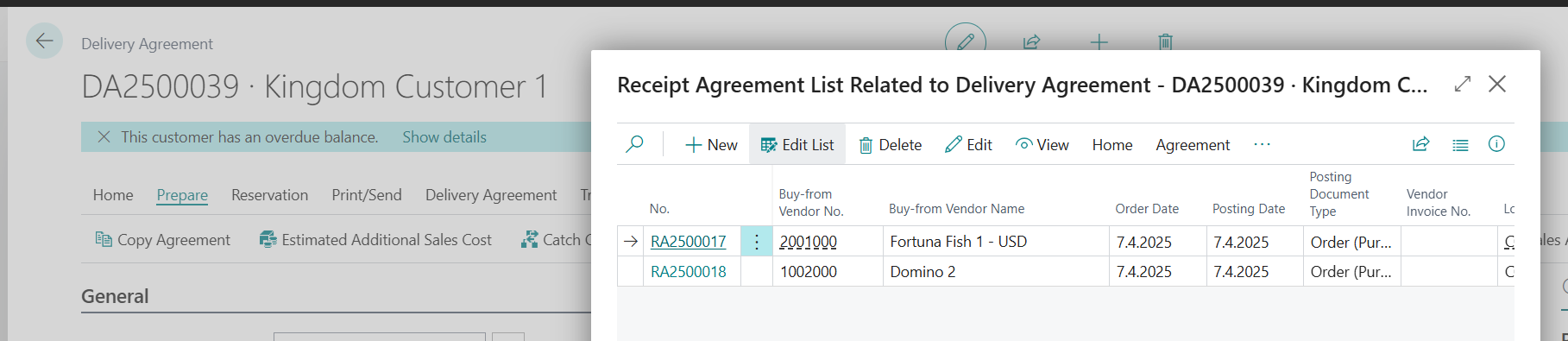Viewport: 1568px width, 341px height.
Task: Go back using the Delivery Agreement back arrow
Action: (44, 41)
